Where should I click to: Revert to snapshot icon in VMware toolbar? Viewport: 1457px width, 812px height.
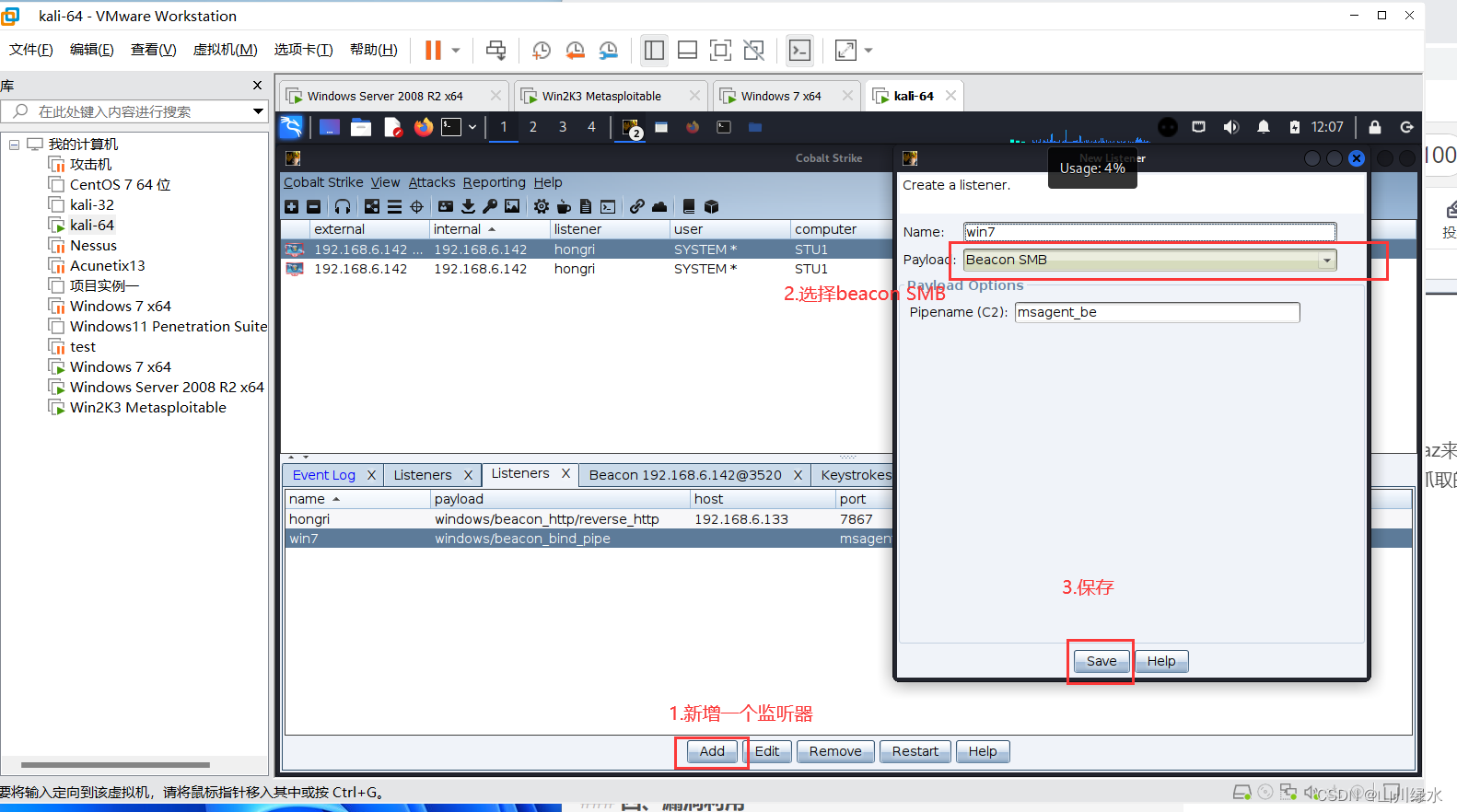coord(575,50)
